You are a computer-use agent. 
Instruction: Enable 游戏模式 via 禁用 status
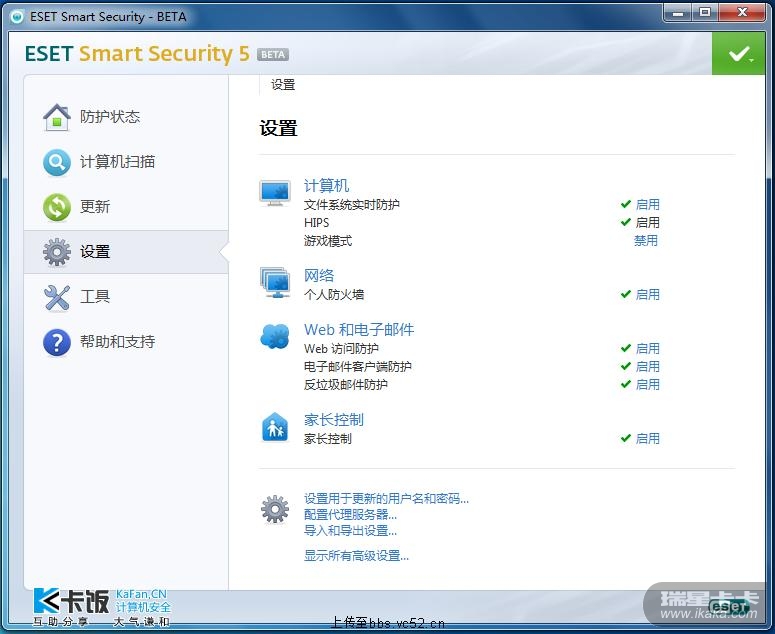tap(646, 241)
